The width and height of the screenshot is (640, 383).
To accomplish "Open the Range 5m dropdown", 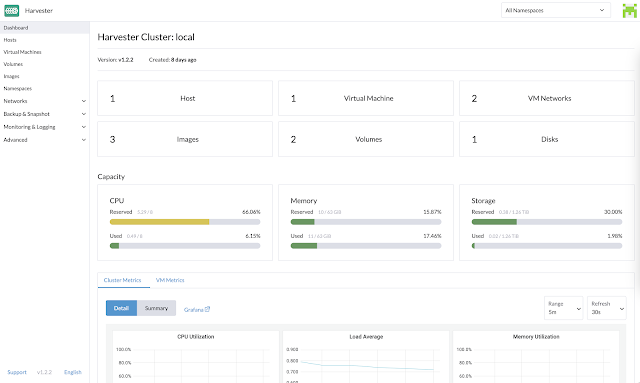I will 563,308.
